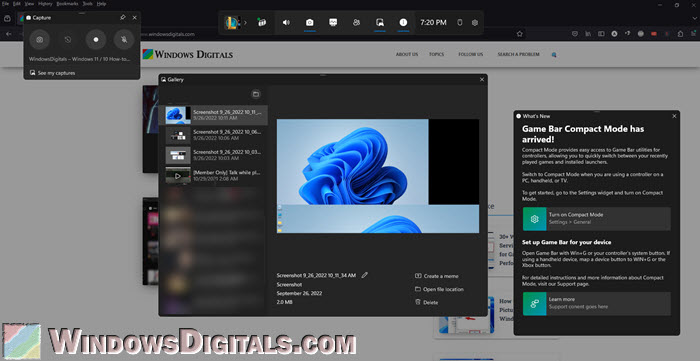Click Turn on Compact Mode tile
The image size is (700, 361).
596,219
